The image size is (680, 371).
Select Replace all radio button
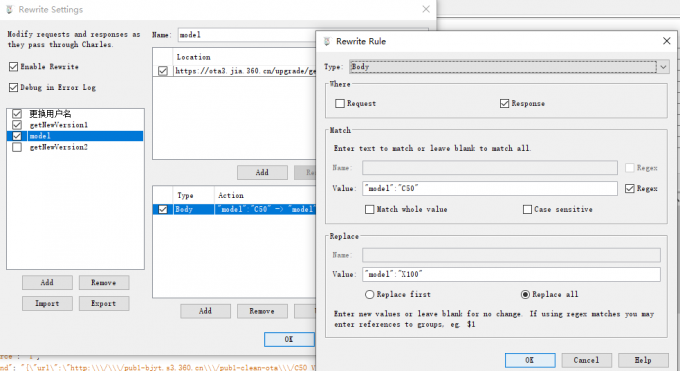525,295
